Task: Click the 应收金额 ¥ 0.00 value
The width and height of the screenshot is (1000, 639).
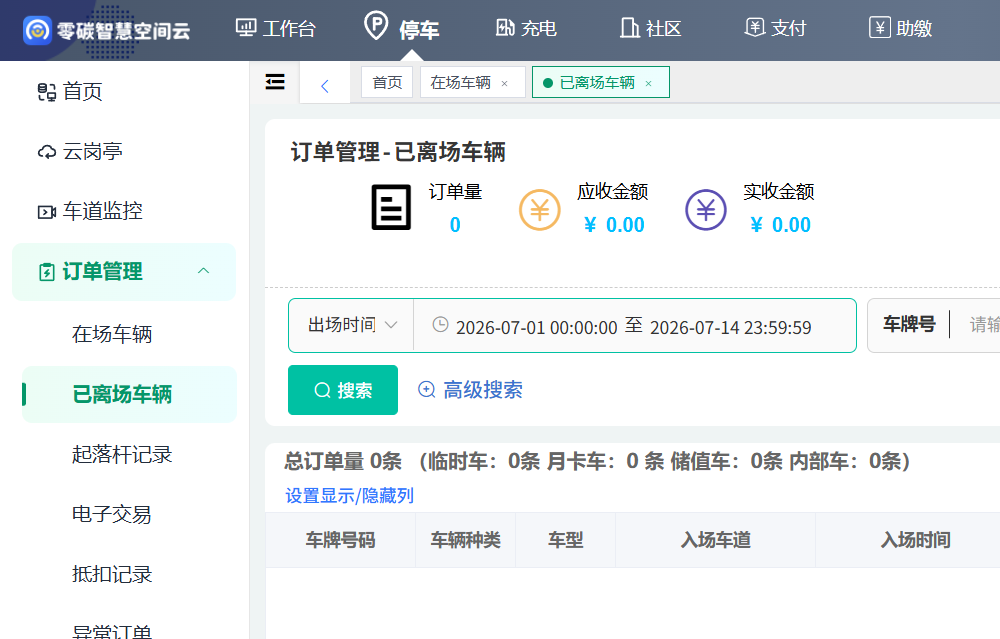Action: [614, 224]
